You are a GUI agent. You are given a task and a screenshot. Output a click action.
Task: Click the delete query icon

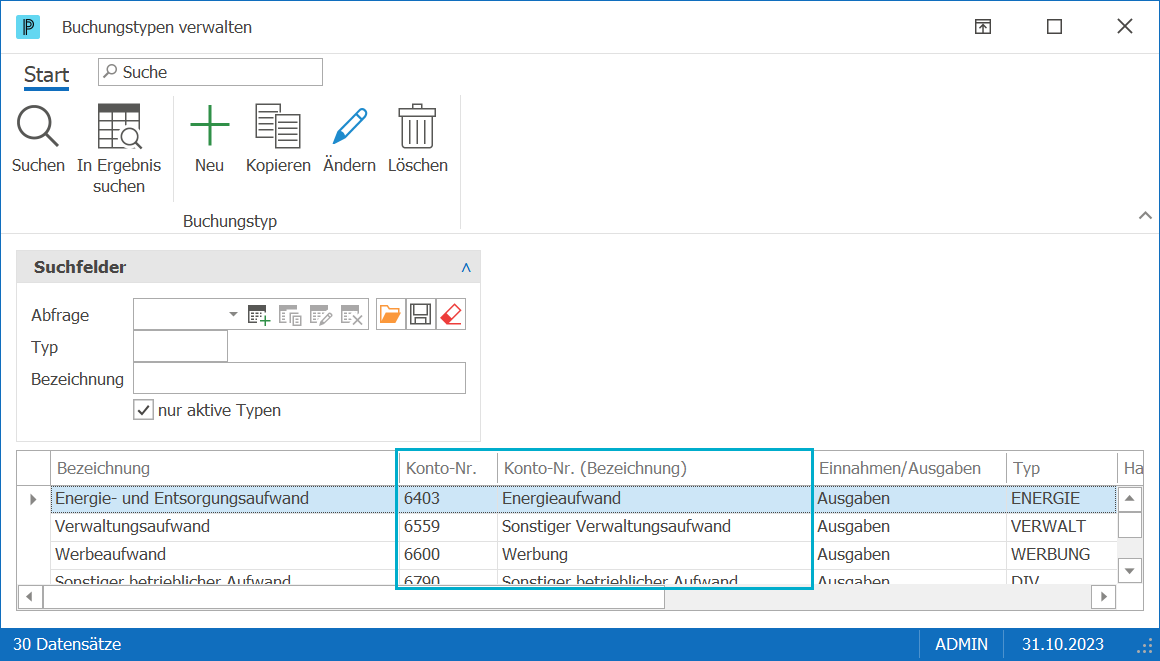351,315
